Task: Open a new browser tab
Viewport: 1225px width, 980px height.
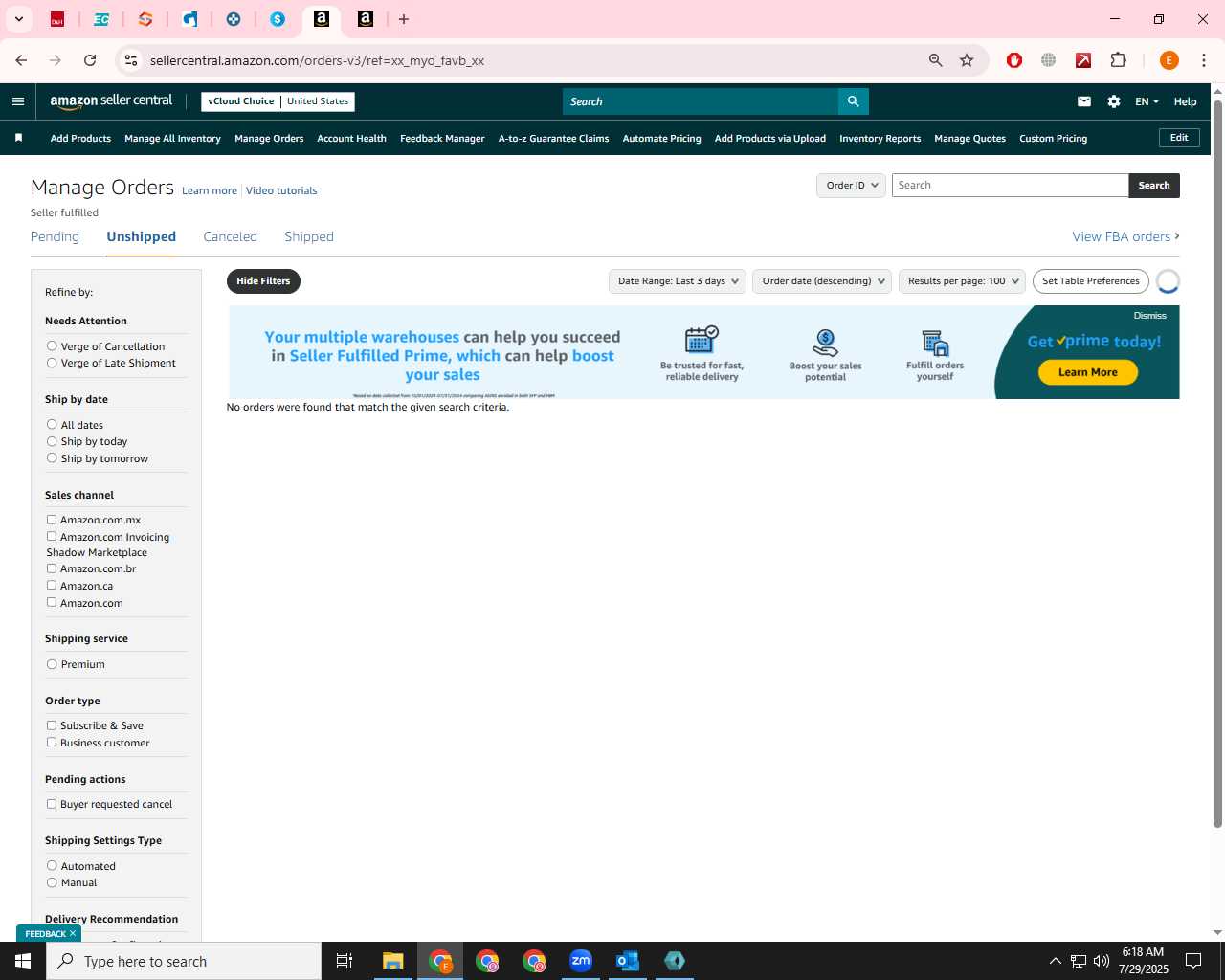Action: point(404,19)
